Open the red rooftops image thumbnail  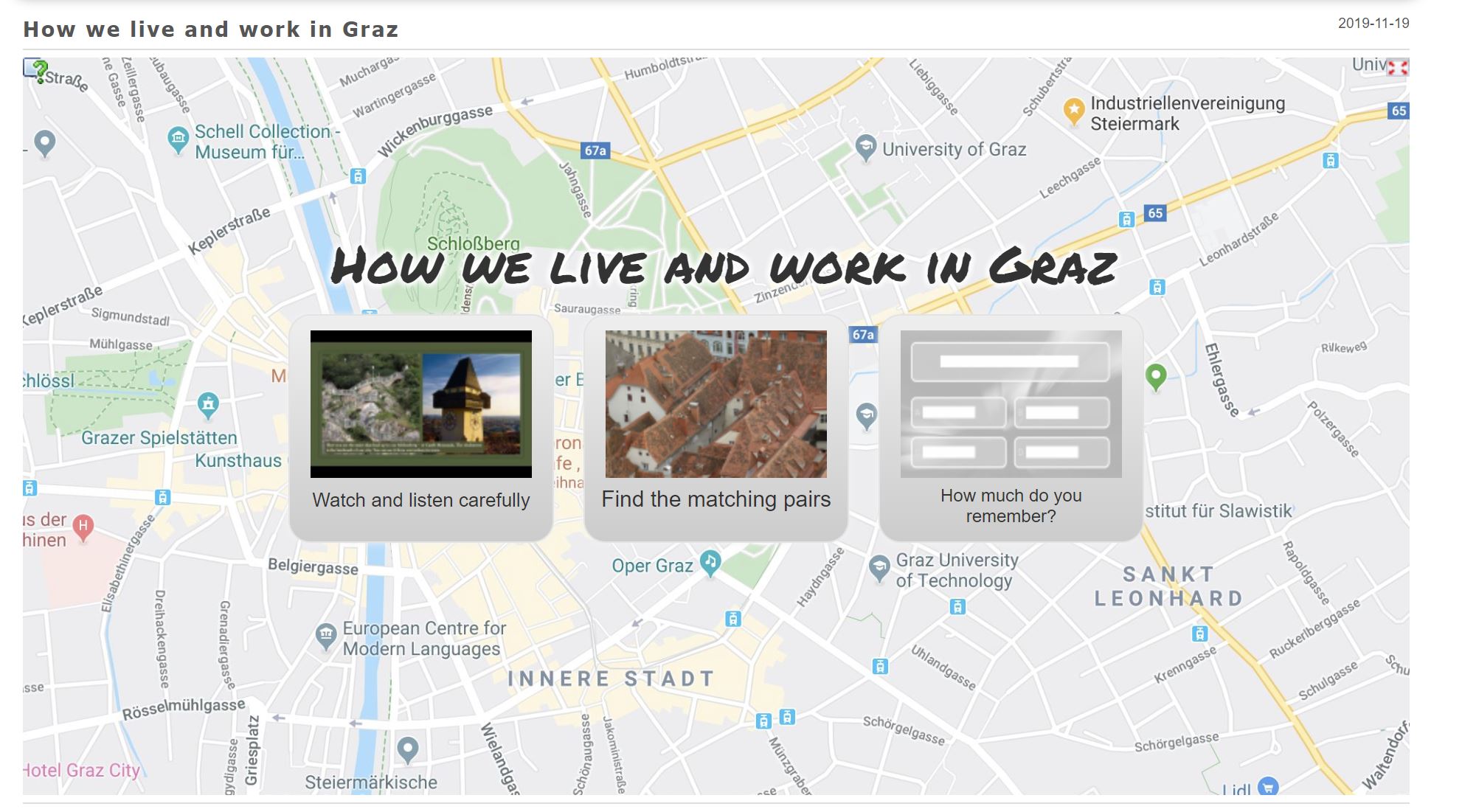[x=716, y=403]
